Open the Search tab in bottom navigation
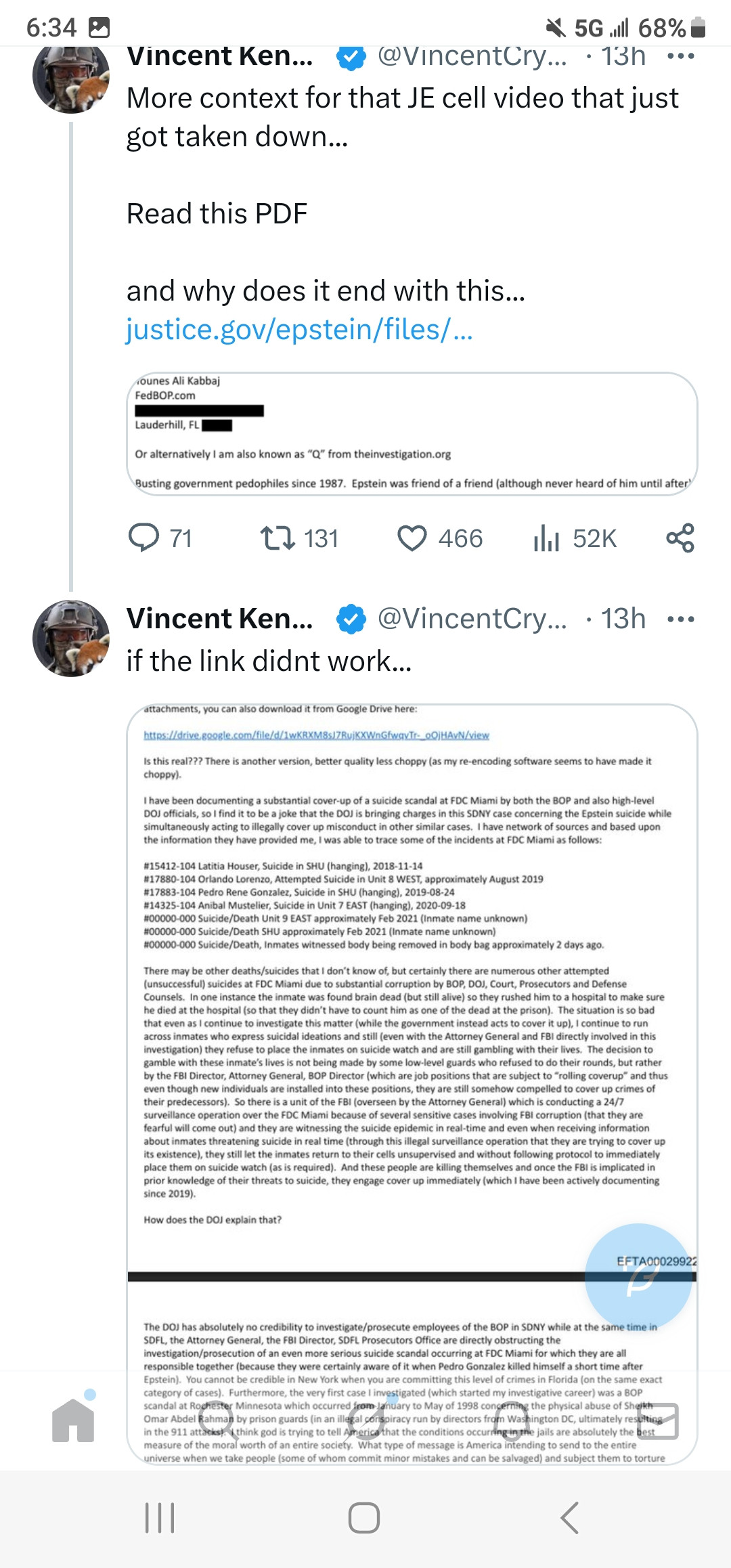The width and height of the screenshot is (731, 1568). pos(220,1420)
